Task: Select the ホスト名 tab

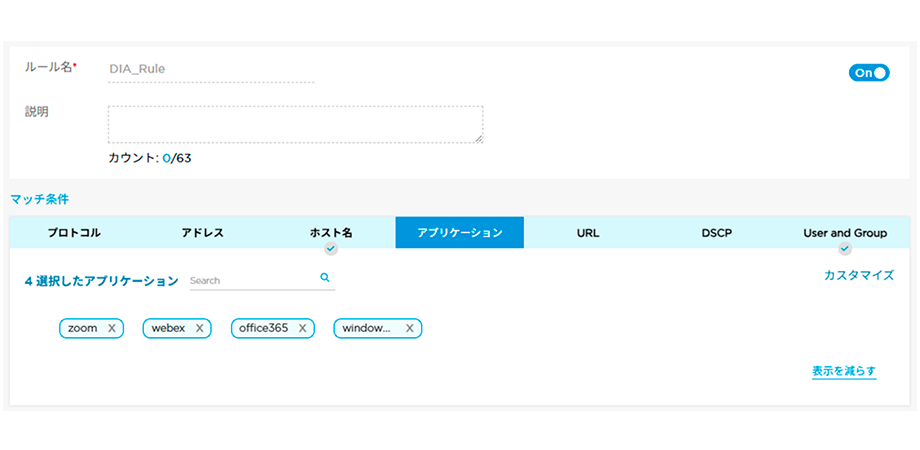Action: 331,233
